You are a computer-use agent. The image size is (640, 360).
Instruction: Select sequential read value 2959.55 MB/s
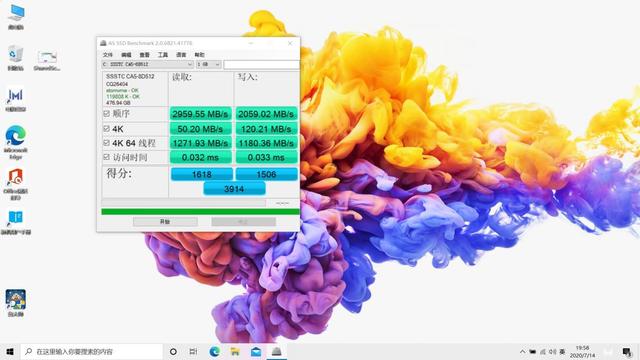(x=200, y=114)
